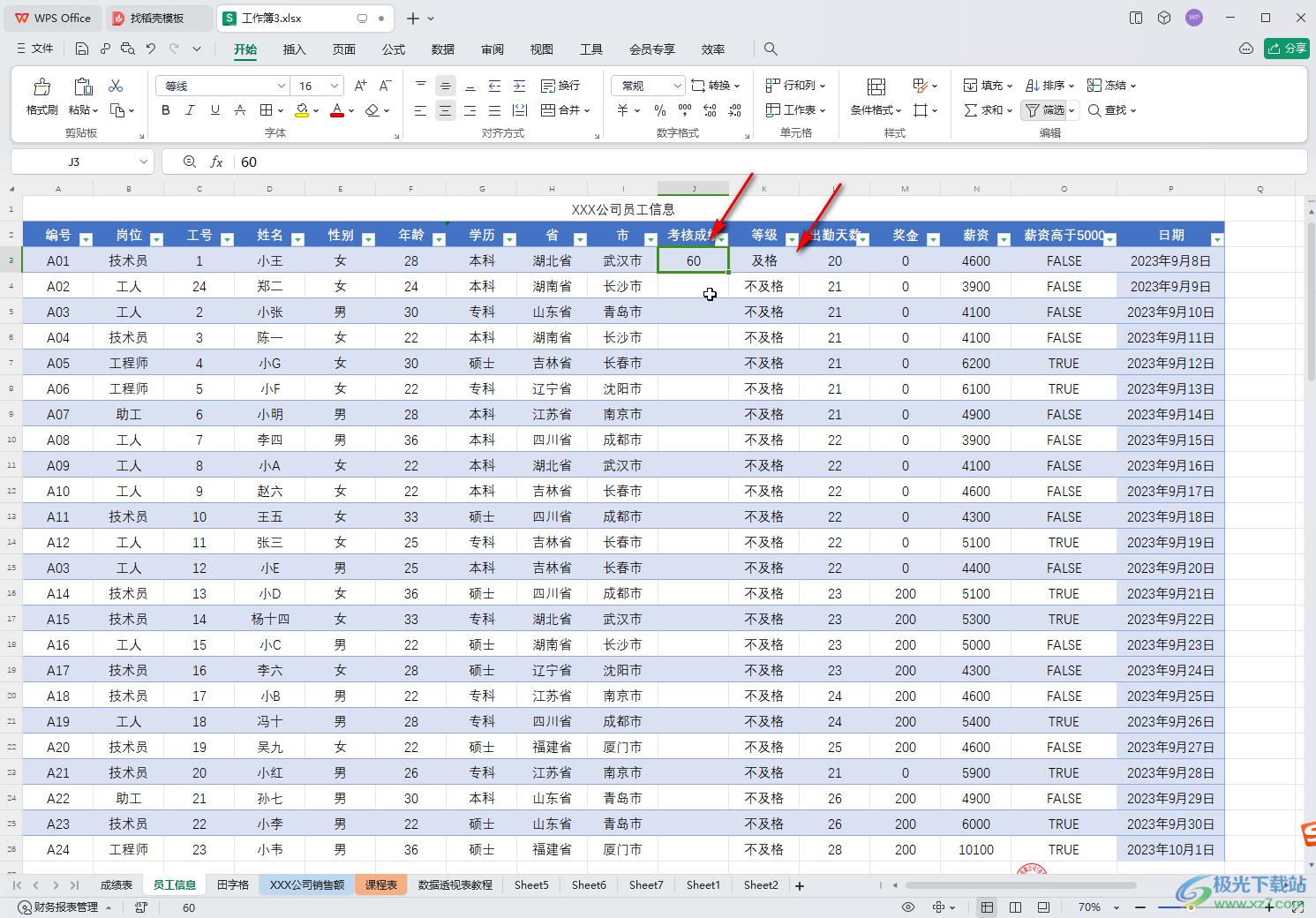
Task: Click the Sort (排序) button
Action: click(x=1049, y=86)
